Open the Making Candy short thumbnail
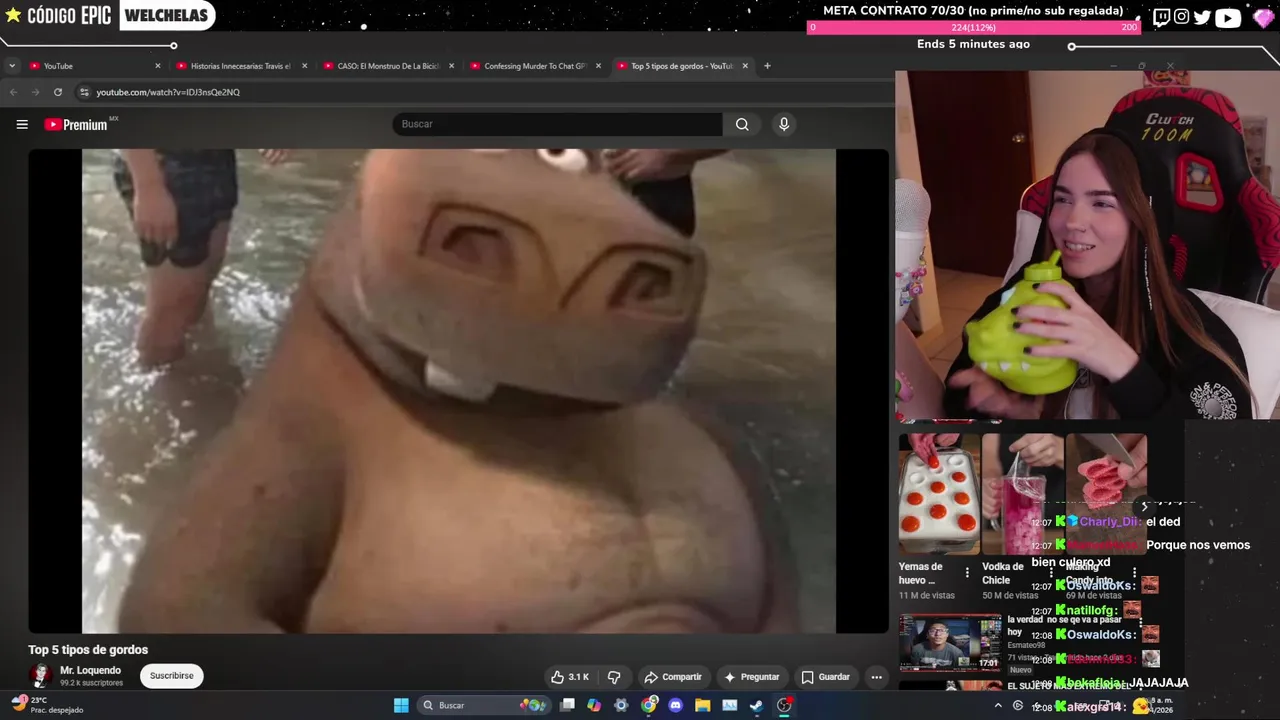 [x=1106, y=494]
